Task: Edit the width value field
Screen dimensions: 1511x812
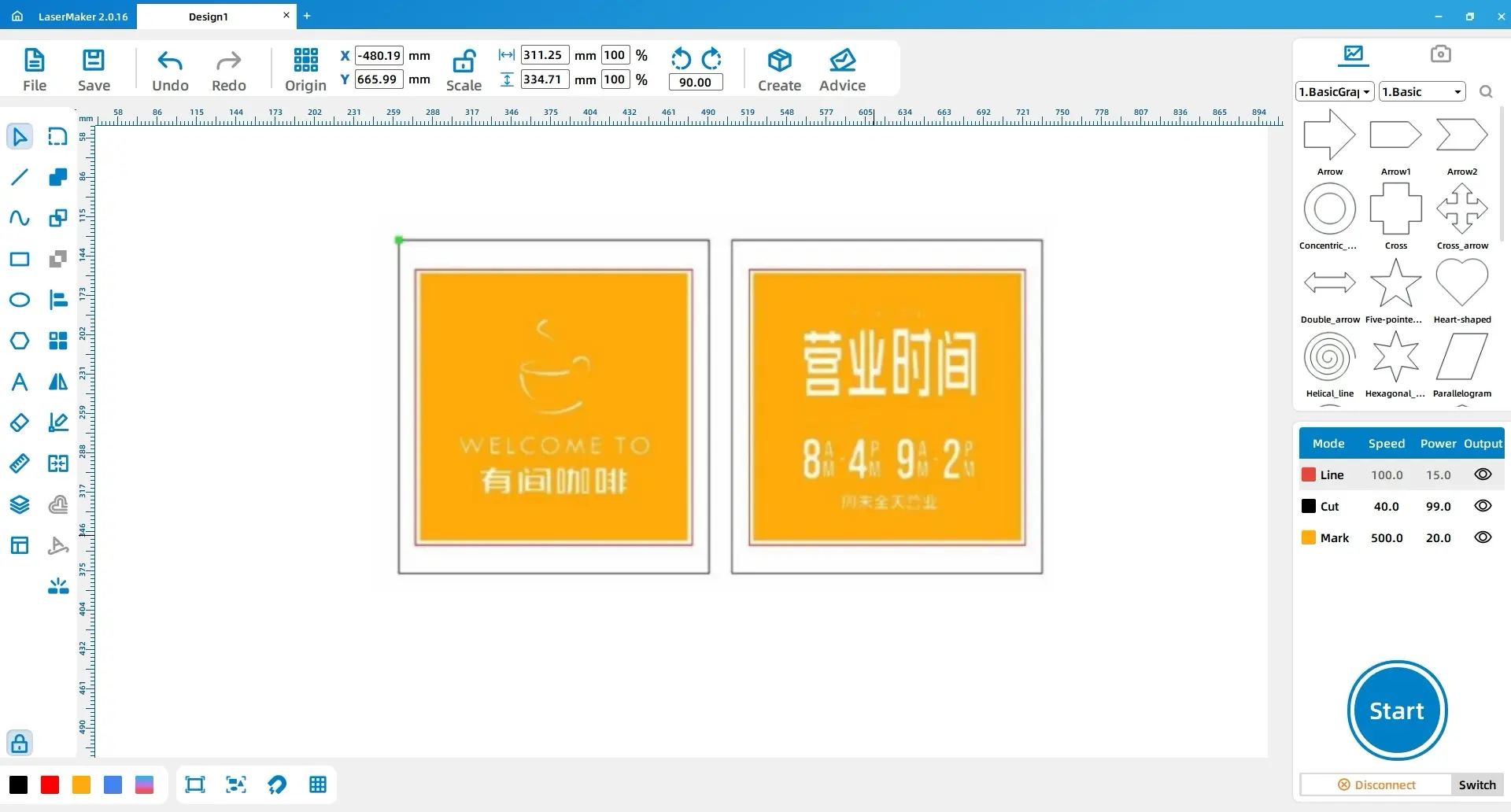Action: point(545,55)
